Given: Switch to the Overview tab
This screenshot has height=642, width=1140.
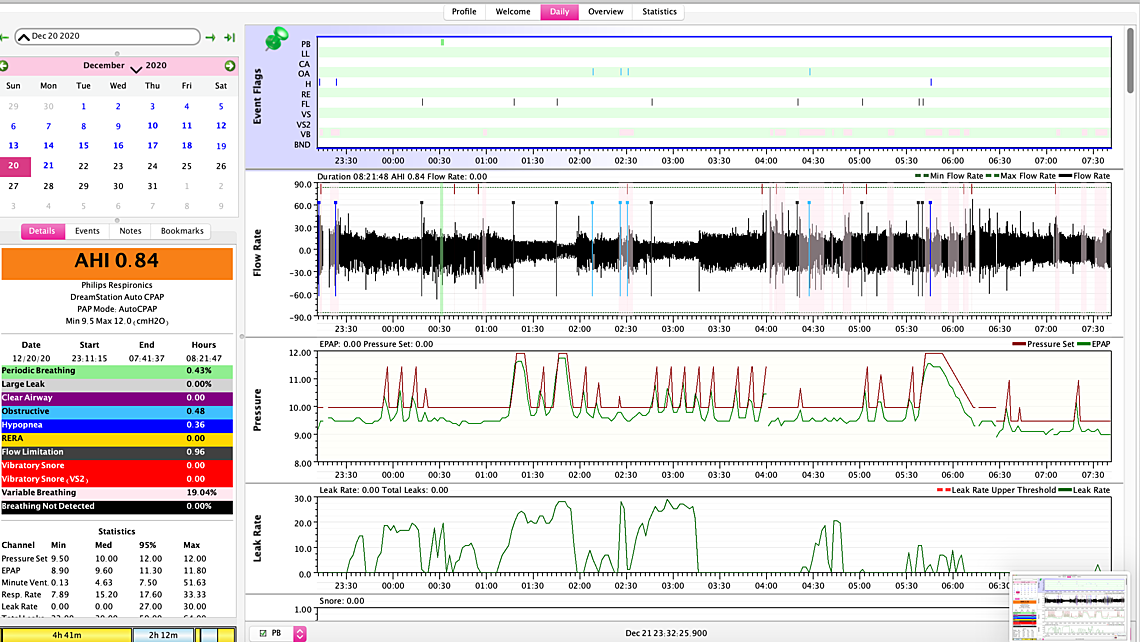Looking at the screenshot, I should tap(606, 12).
